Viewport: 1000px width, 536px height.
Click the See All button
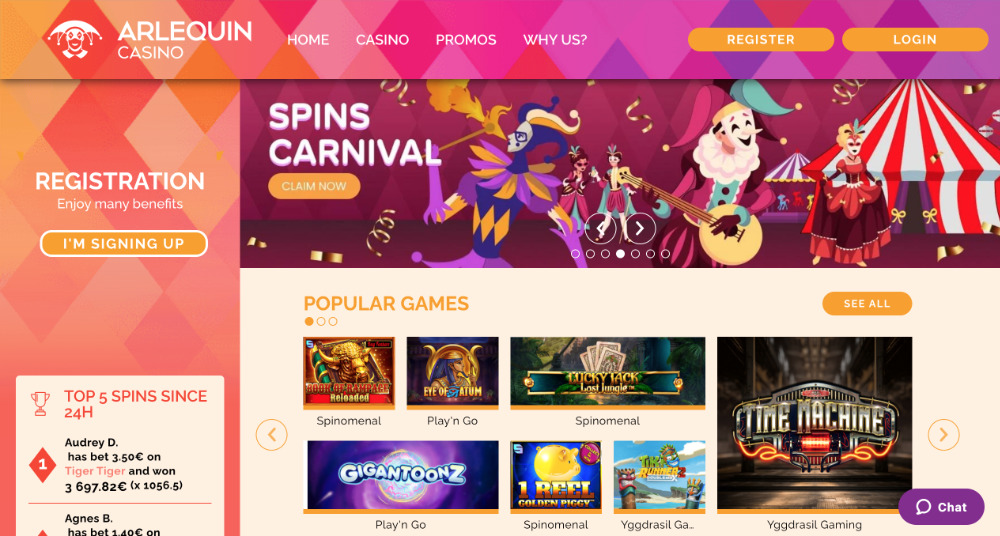[x=867, y=304]
